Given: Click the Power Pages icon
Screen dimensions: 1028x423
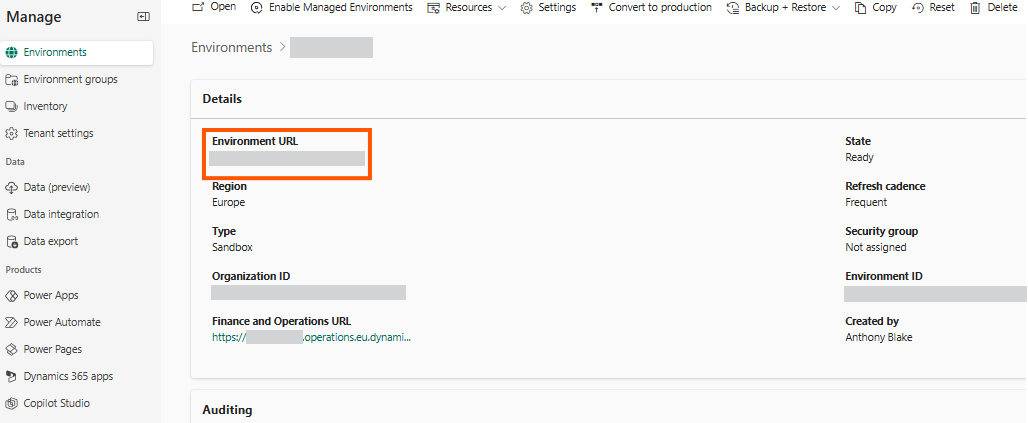Looking at the screenshot, I should pos(11,350).
